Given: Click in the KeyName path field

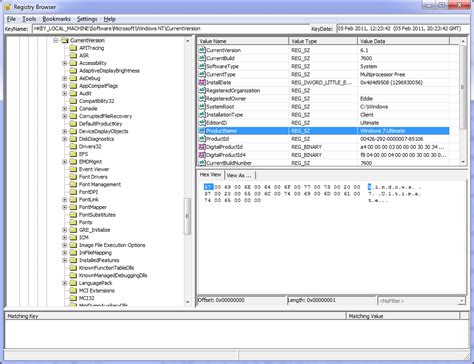Looking at the screenshot, I should (171, 29).
